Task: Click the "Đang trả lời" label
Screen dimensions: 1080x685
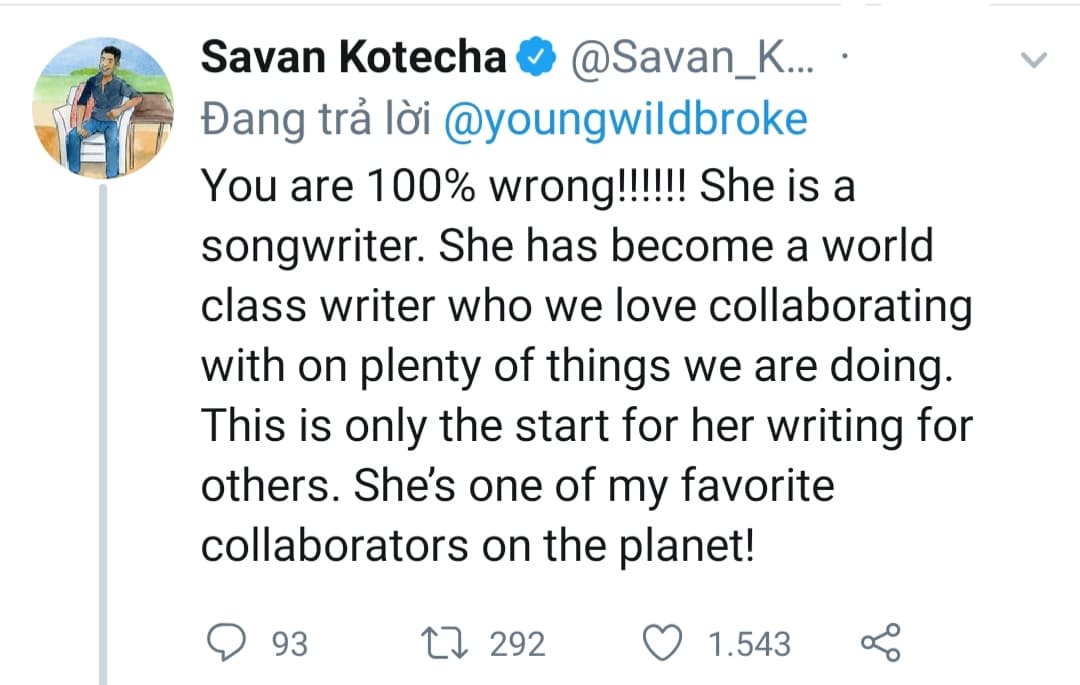Action: pos(315,120)
